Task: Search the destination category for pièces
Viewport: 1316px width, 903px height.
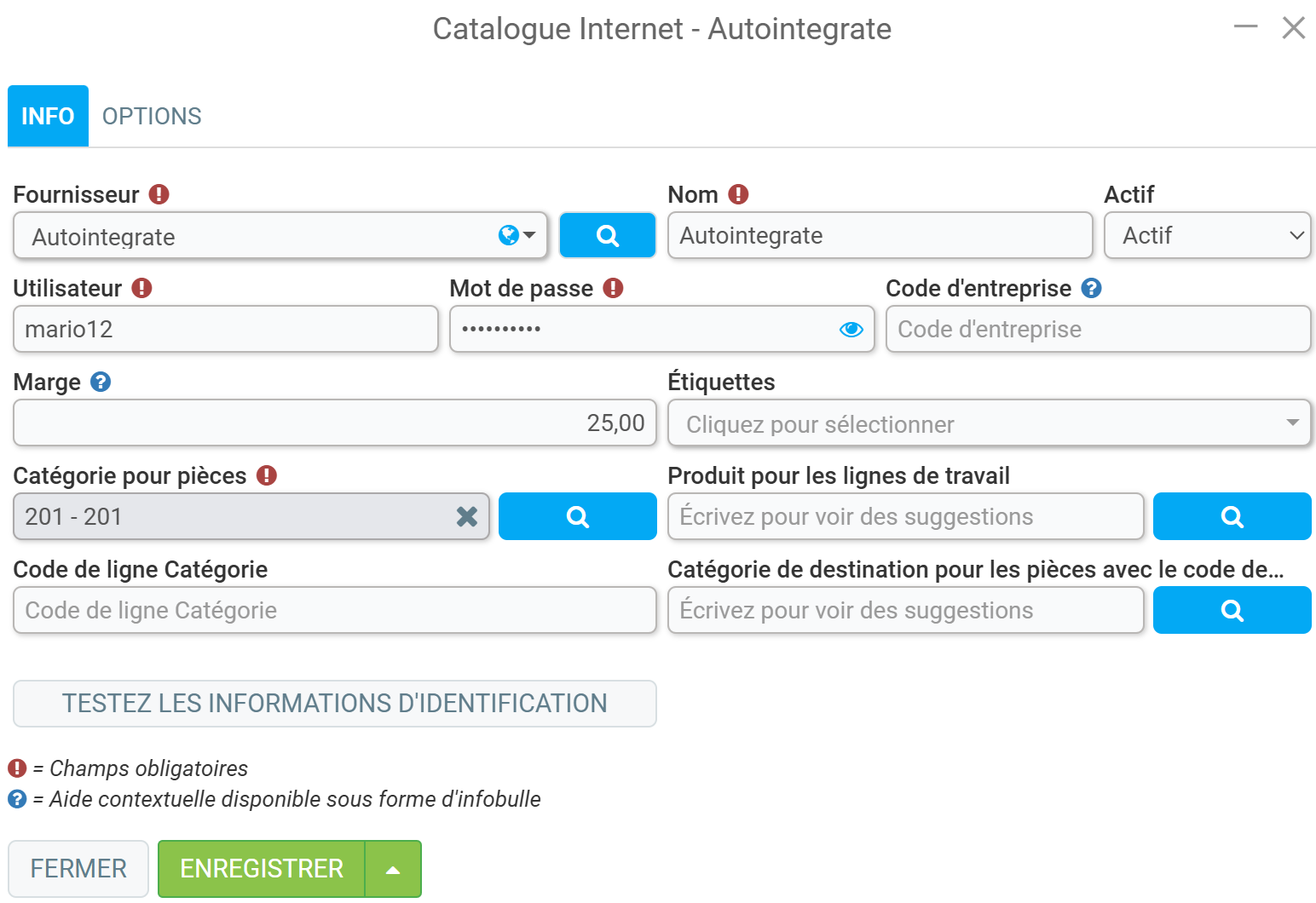Action: 1232,610
